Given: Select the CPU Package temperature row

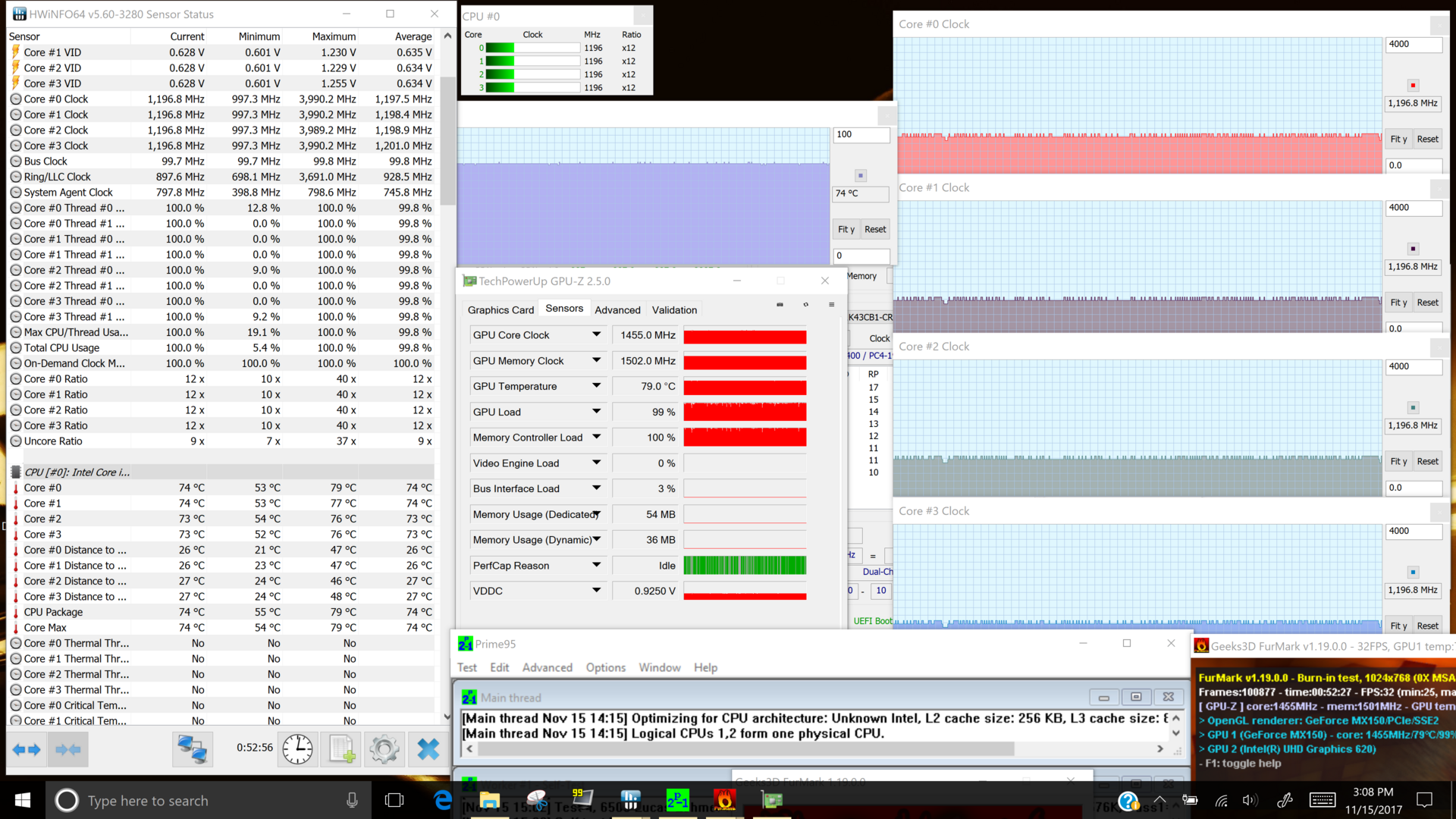Looking at the screenshot, I should (x=221, y=612).
